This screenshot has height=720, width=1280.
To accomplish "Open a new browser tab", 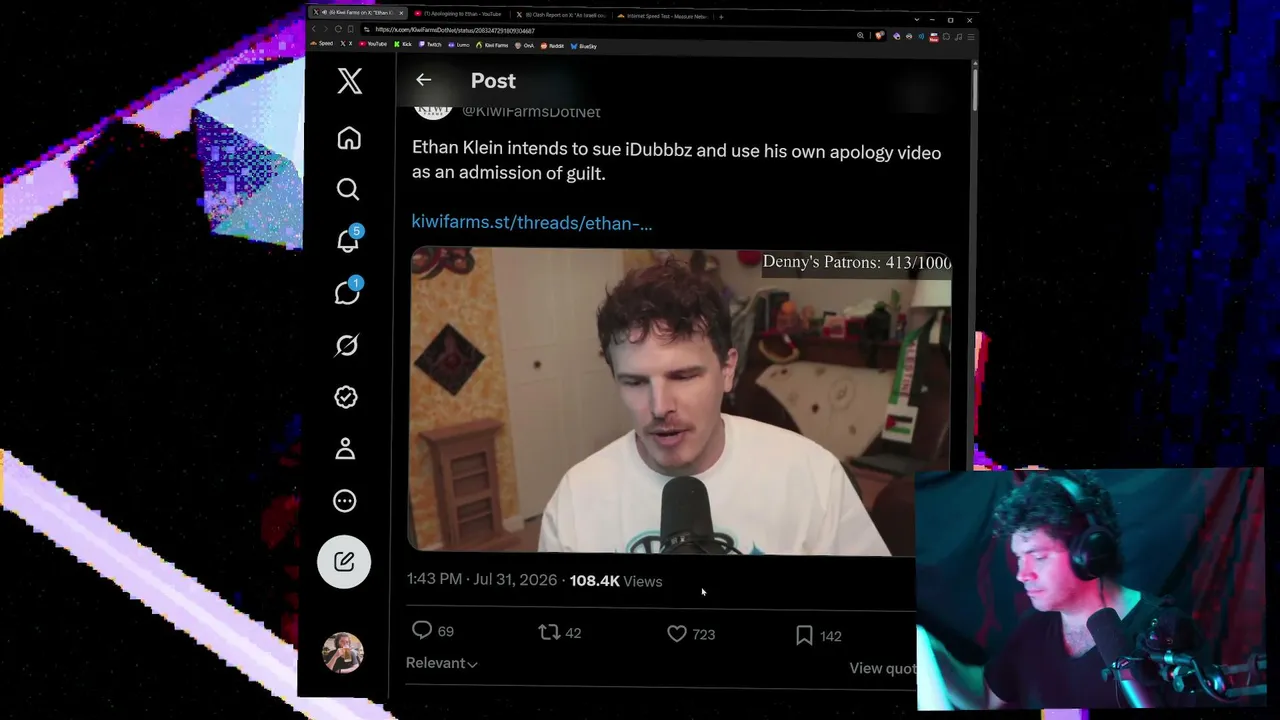I will [720, 17].
